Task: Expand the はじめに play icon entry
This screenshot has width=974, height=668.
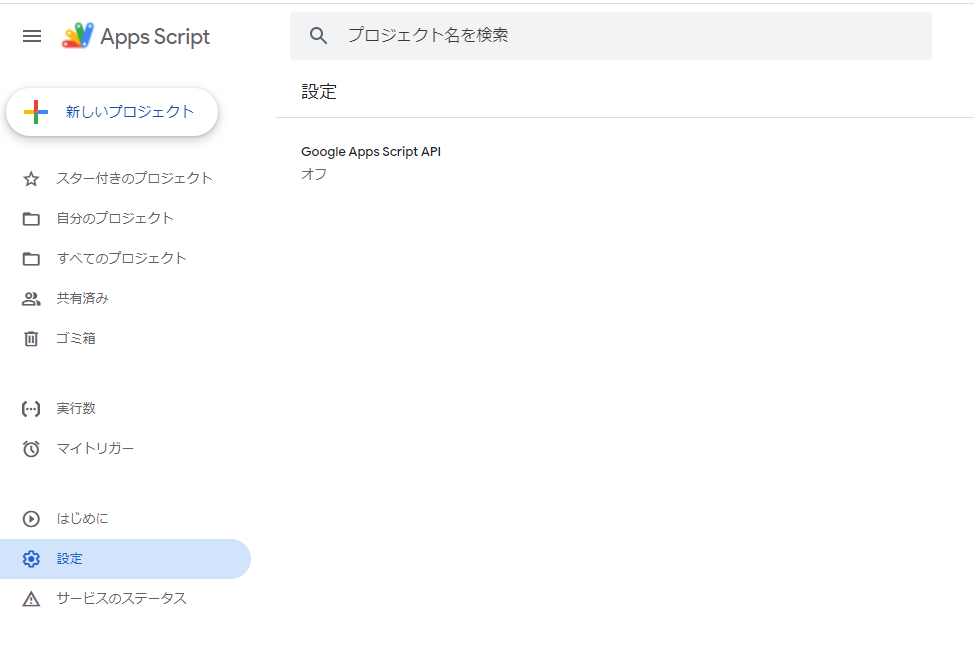Action: click(x=30, y=518)
